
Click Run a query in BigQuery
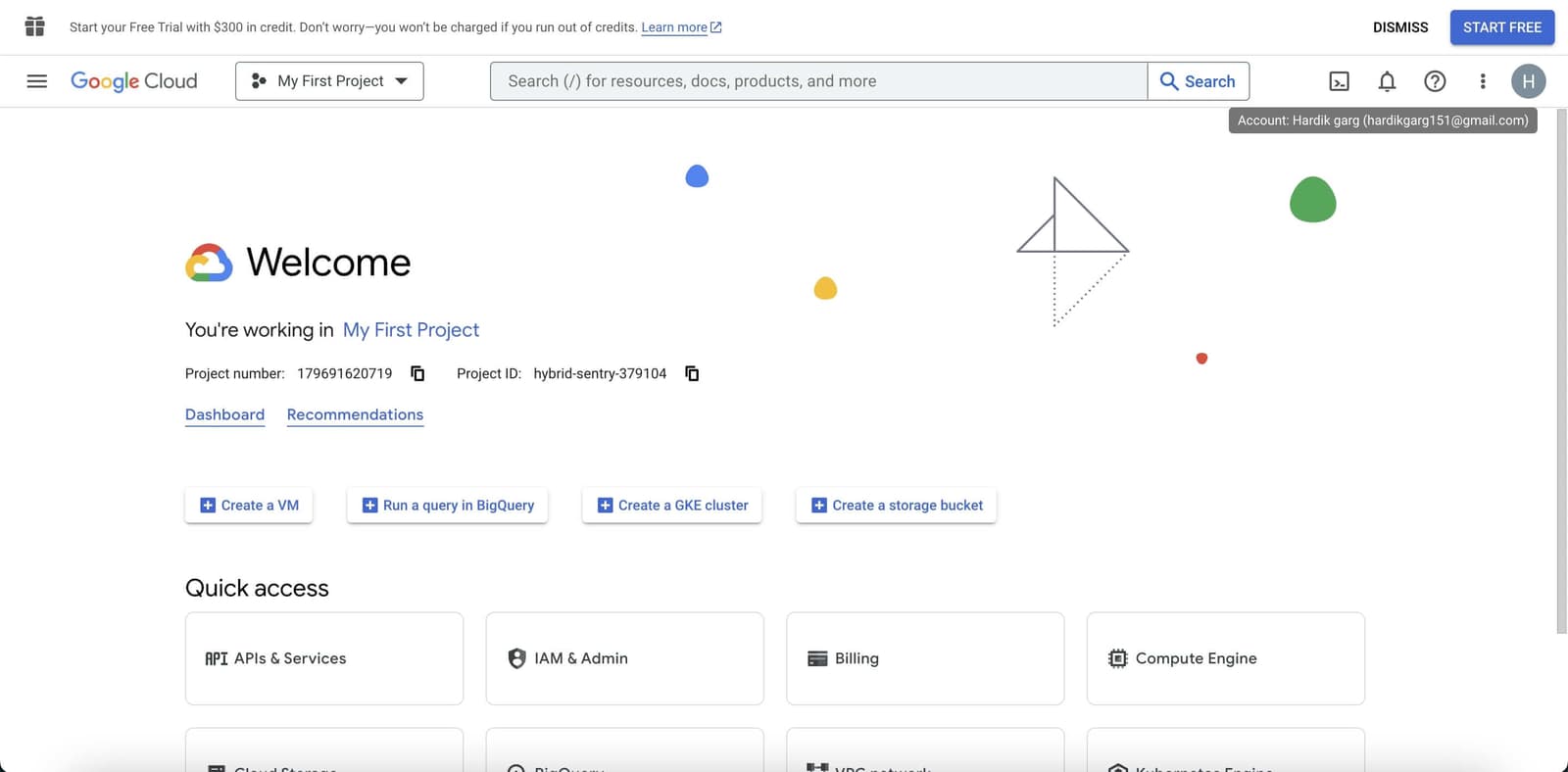[448, 506]
